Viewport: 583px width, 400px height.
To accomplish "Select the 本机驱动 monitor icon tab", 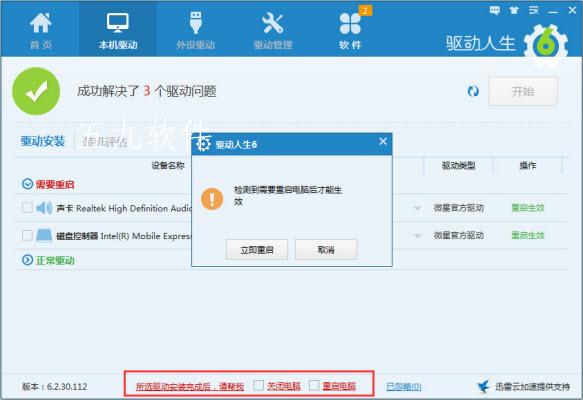I will [117, 23].
